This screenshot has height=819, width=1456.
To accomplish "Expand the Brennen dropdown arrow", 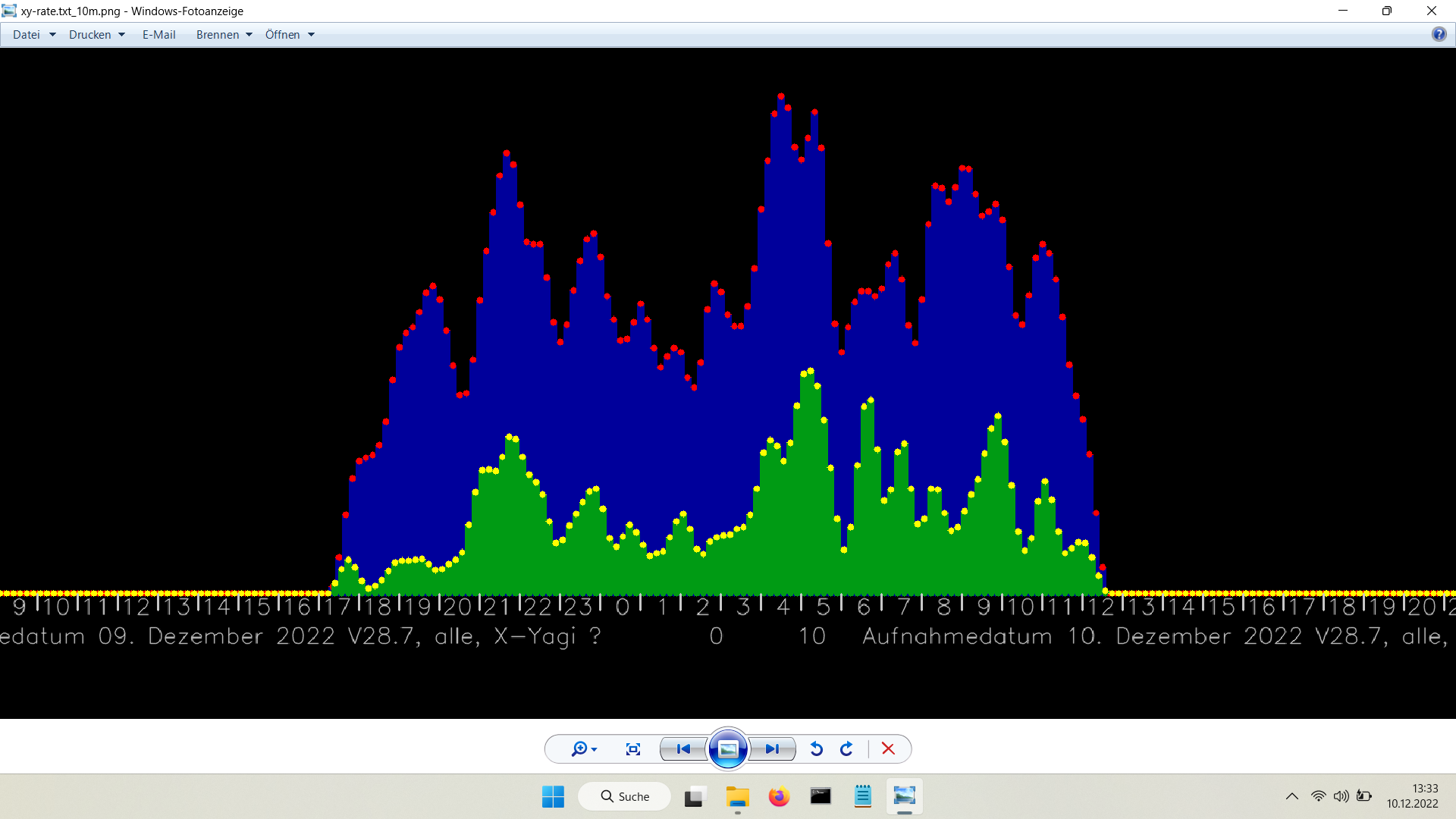I will coord(249,35).
